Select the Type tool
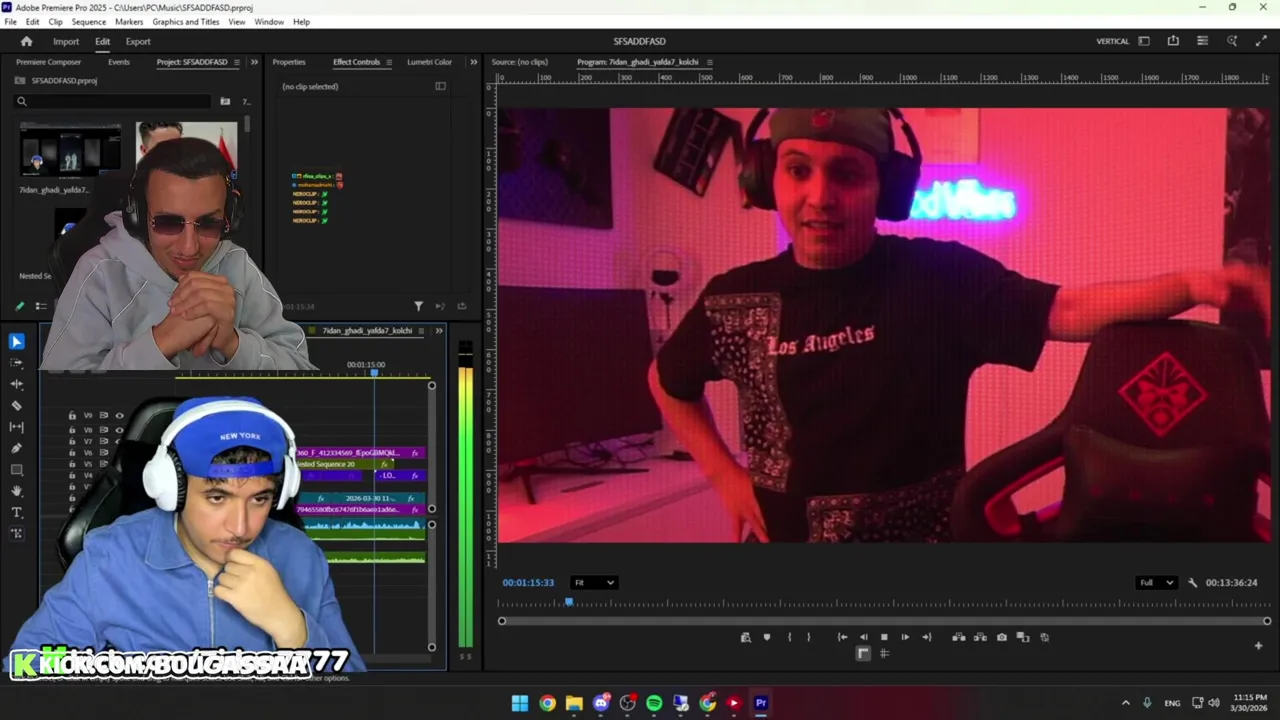Viewport: 1280px width, 720px height. point(17,512)
